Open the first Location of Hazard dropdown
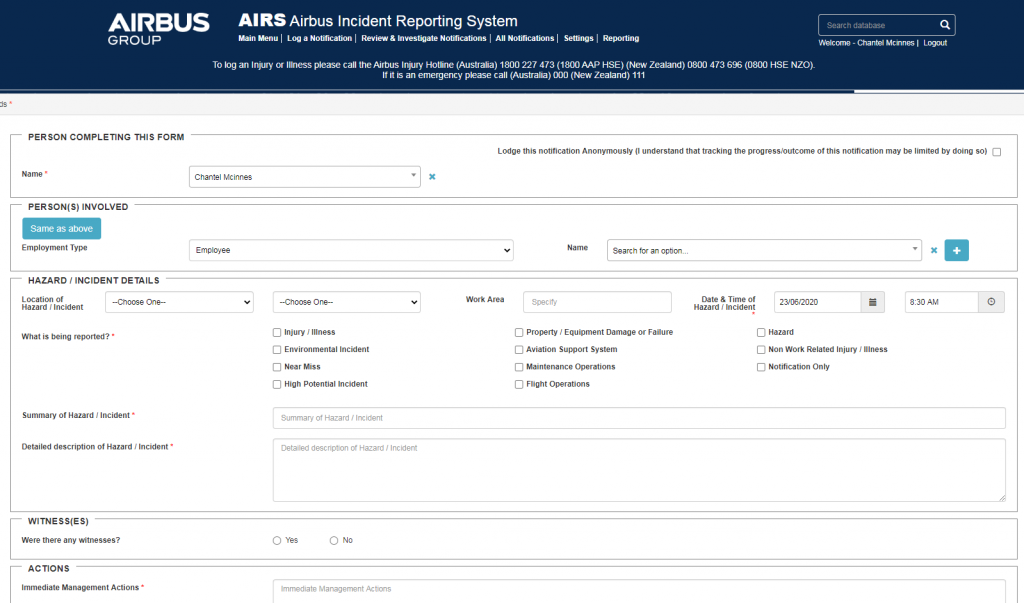Viewport: 1024px width, 603px height. coord(179,302)
